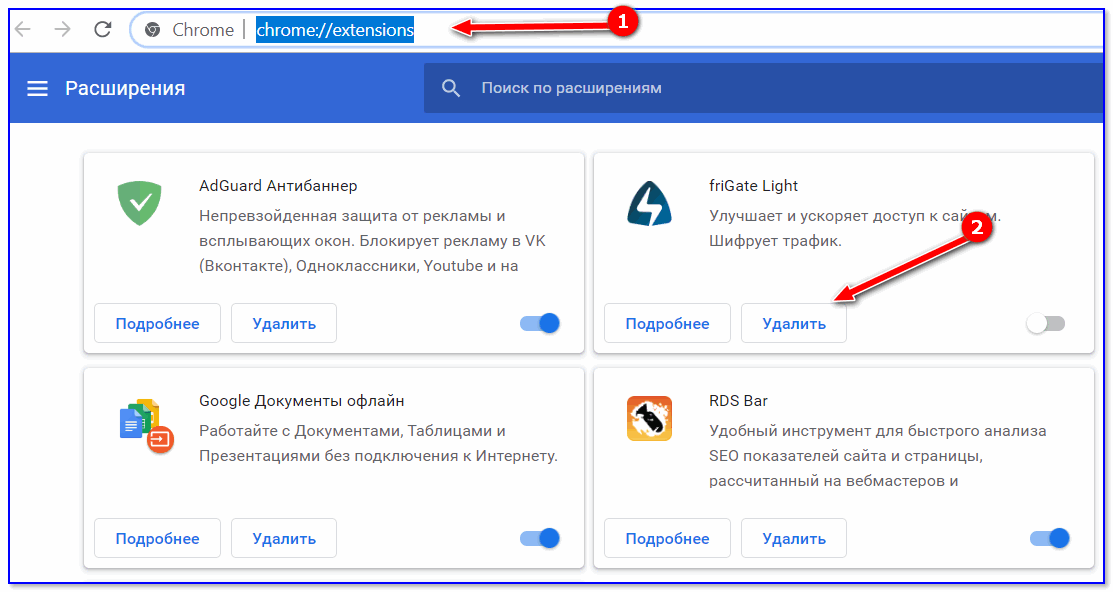Click the RDS Bar description Удобный инструмент
Image resolution: width=1113 pixels, height=592 pixels.
click(x=877, y=456)
